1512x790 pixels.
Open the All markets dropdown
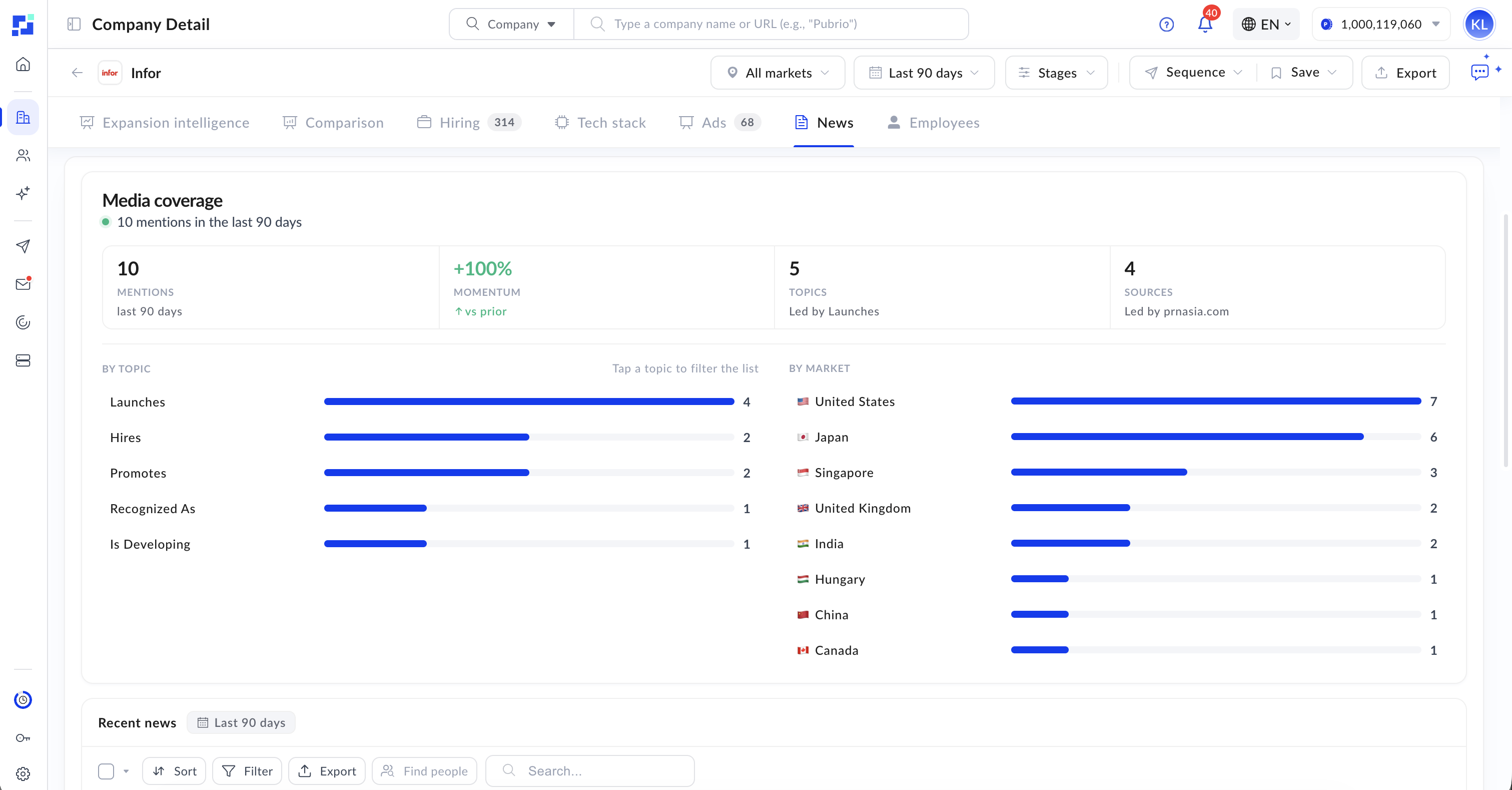point(778,73)
